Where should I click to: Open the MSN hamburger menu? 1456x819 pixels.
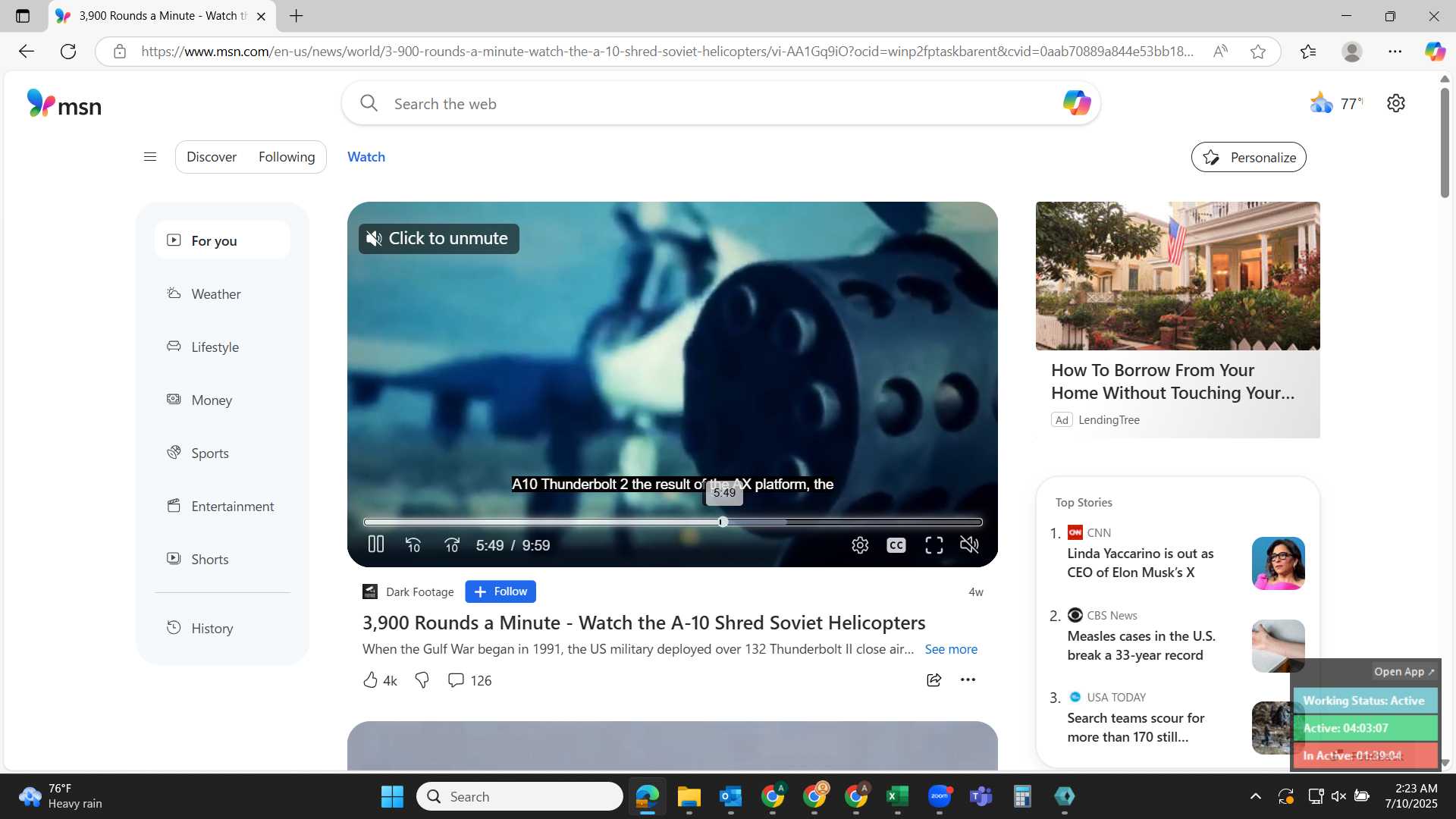(x=150, y=157)
